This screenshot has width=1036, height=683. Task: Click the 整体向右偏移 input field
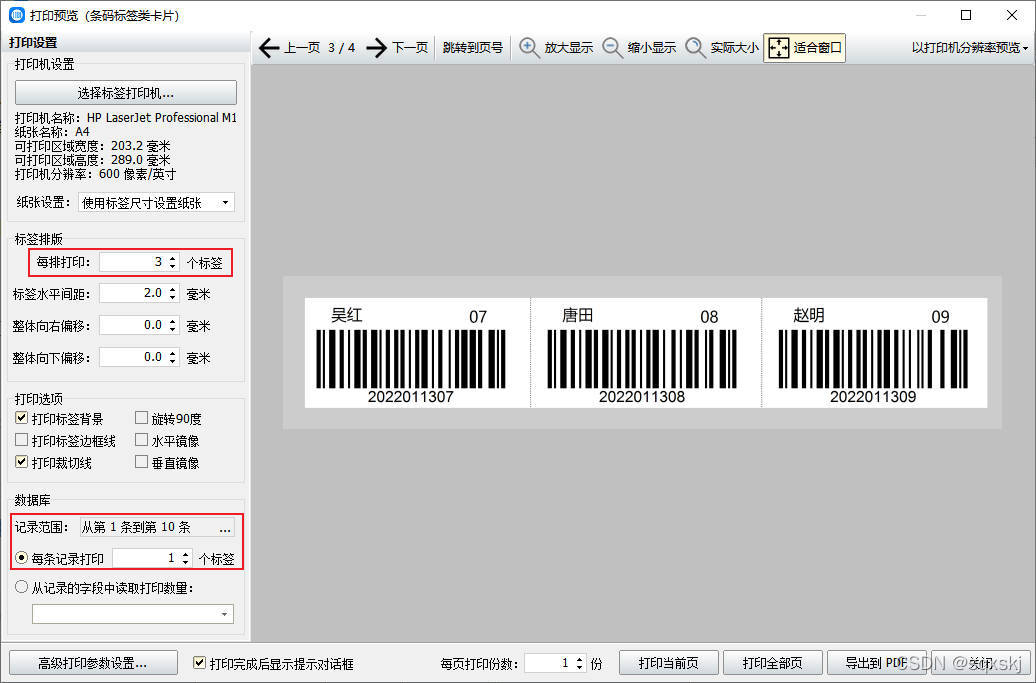point(133,325)
